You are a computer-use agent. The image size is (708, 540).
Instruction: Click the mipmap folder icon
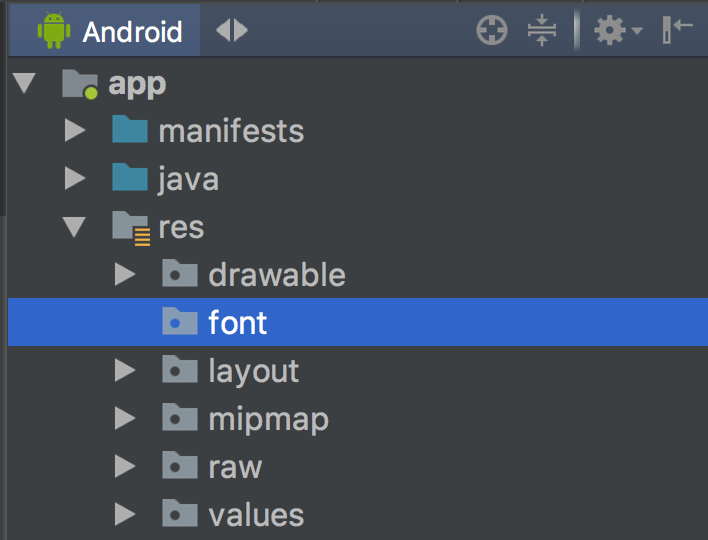coord(180,417)
